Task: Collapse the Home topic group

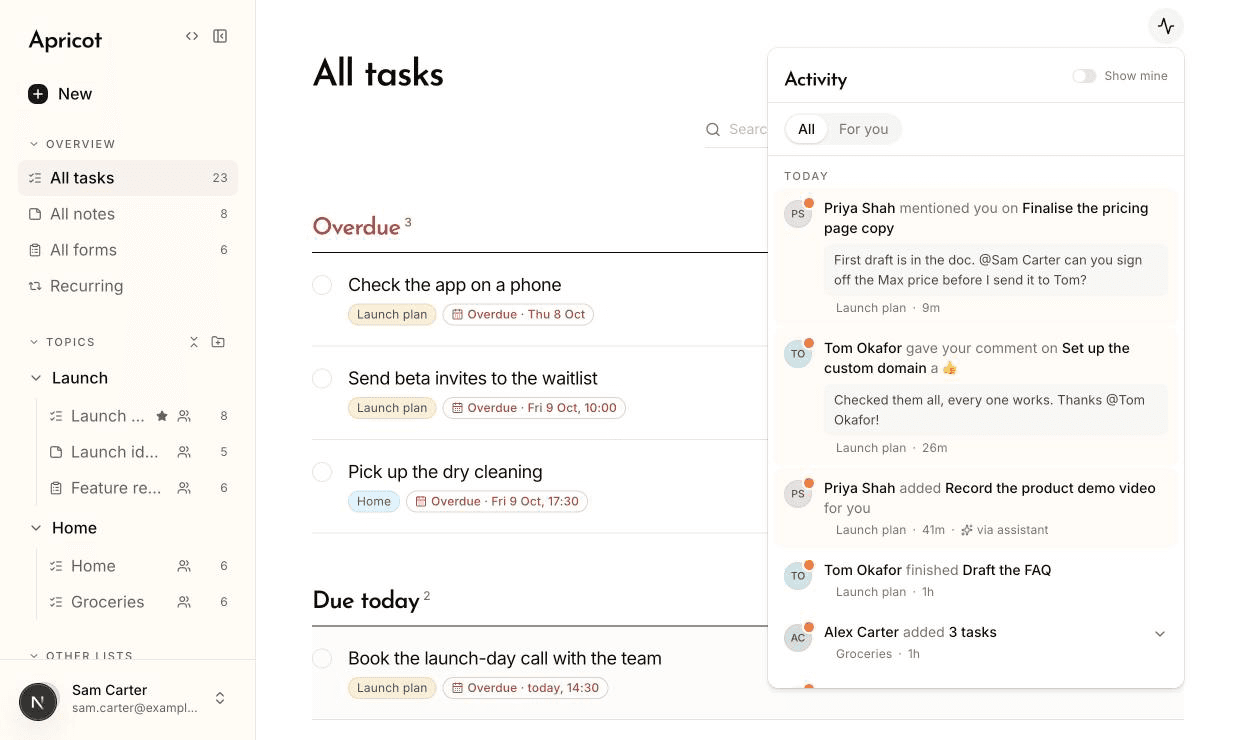Action: click(x=36, y=528)
